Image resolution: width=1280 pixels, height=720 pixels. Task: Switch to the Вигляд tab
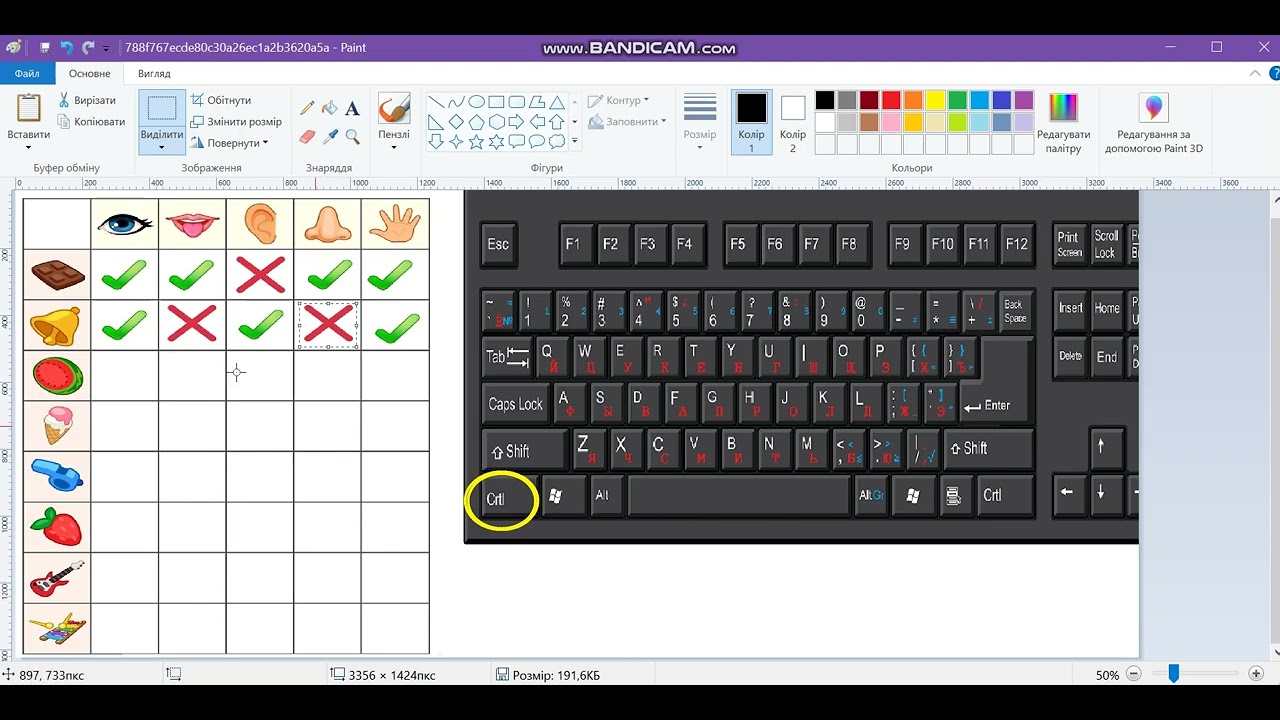coord(154,73)
